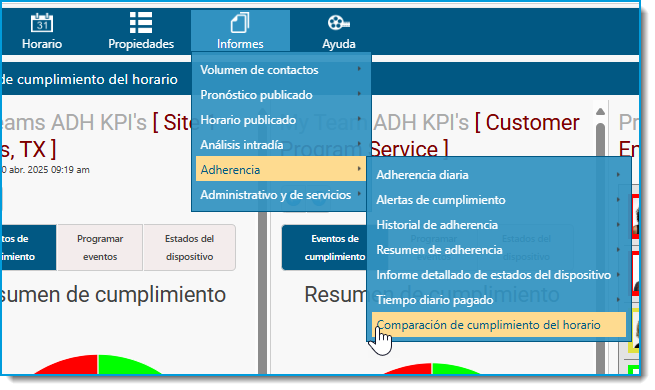Choose Tiempo diario pagado entry
The width and height of the screenshot is (655, 390).
coord(499,300)
